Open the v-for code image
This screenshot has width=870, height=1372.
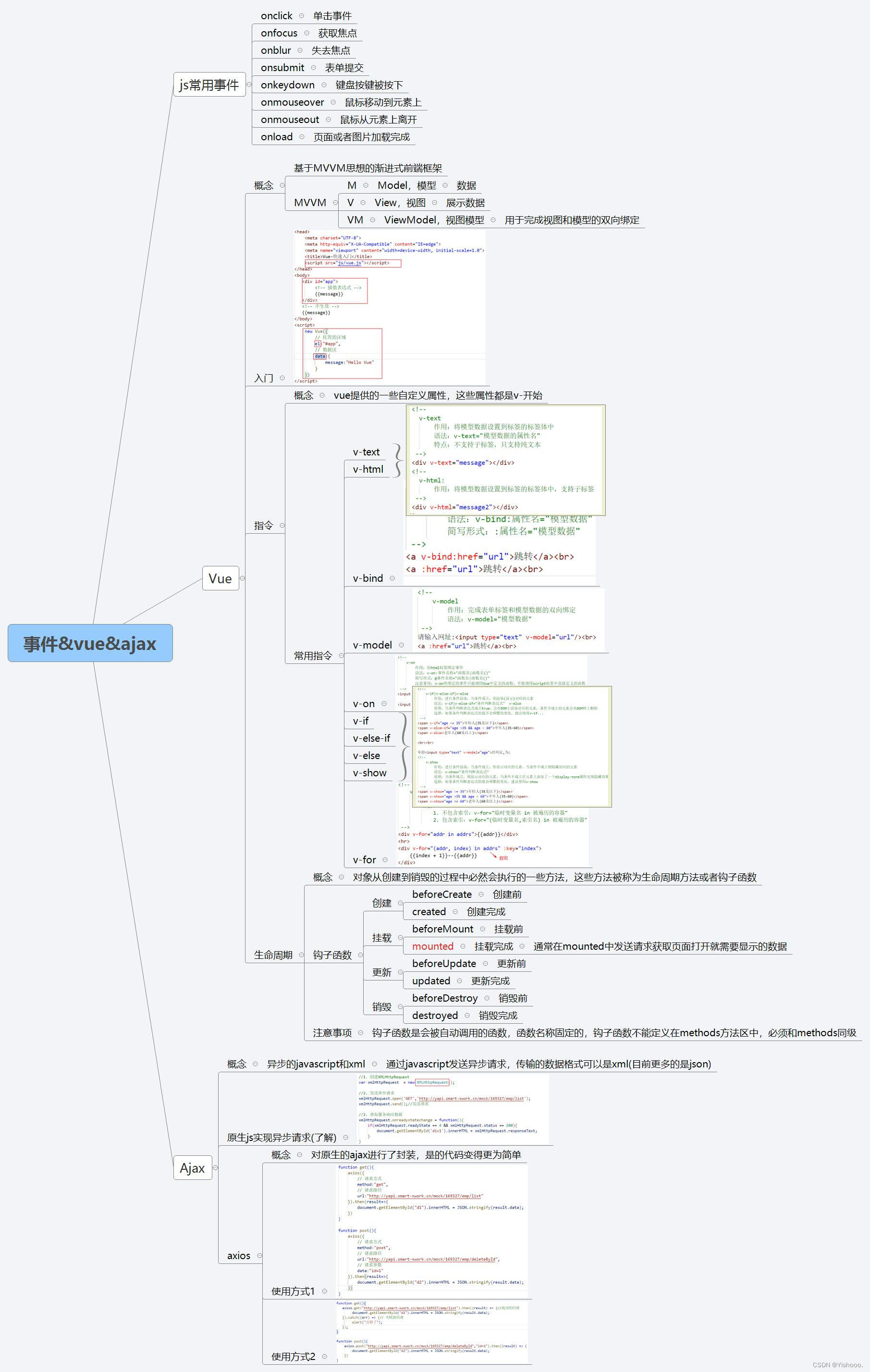tap(493, 836)
